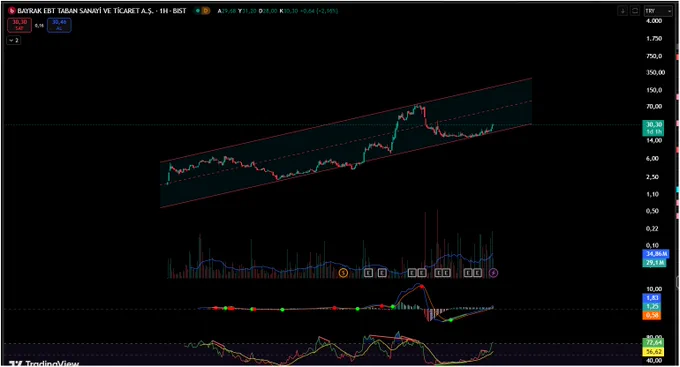
Task: Click the Bayrak EBT symbol logo icon
Action: coord(12,11)
